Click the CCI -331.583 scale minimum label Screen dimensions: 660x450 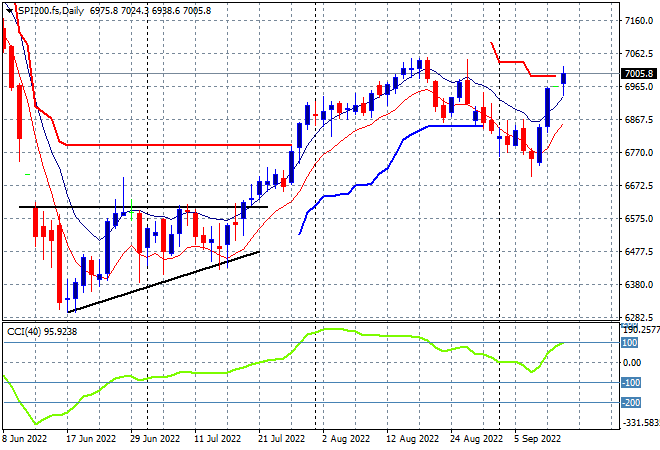point(641,422)
